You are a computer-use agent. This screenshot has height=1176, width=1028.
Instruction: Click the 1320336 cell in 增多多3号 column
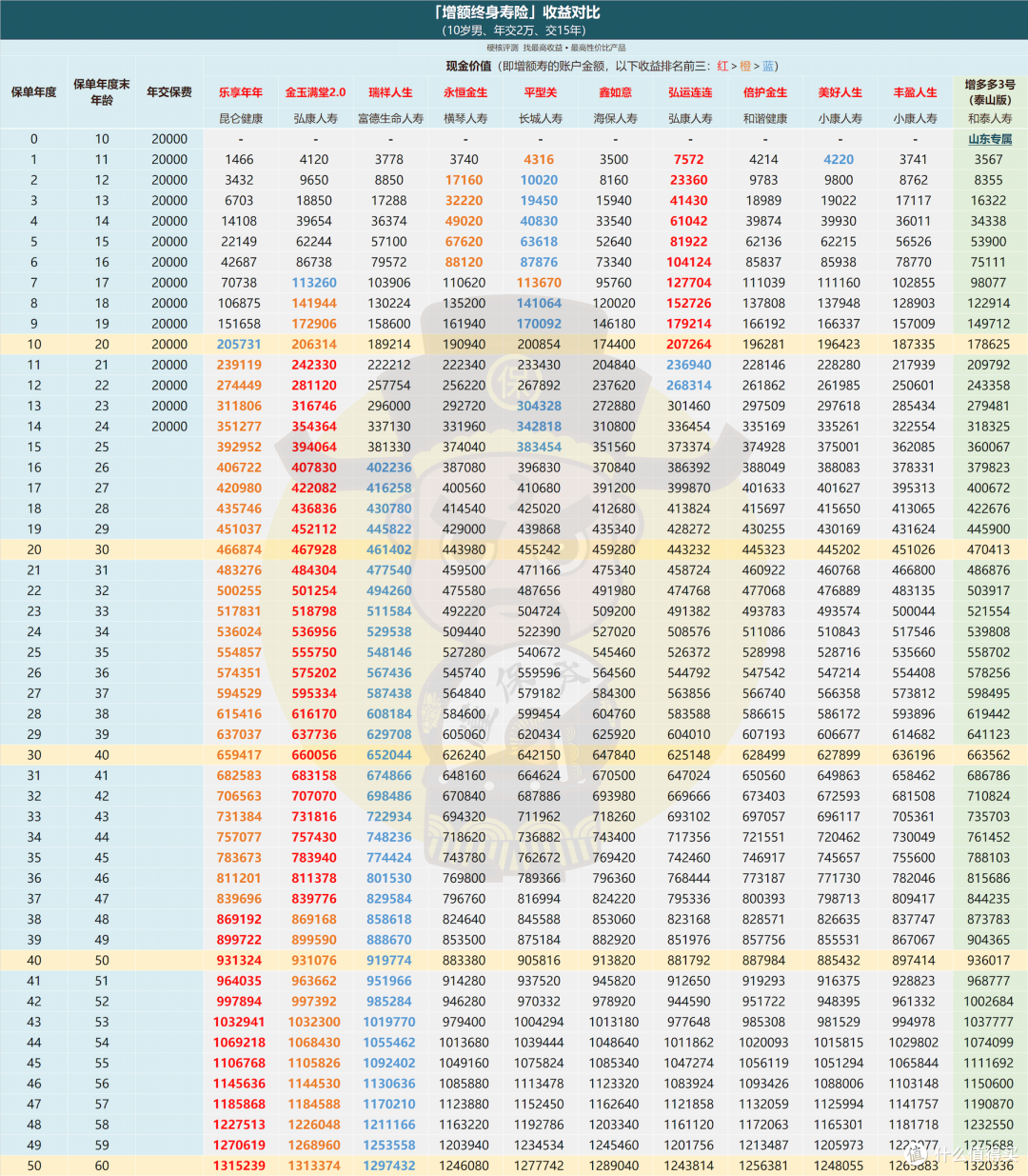pyautogui.click(x=989, y=1166)
